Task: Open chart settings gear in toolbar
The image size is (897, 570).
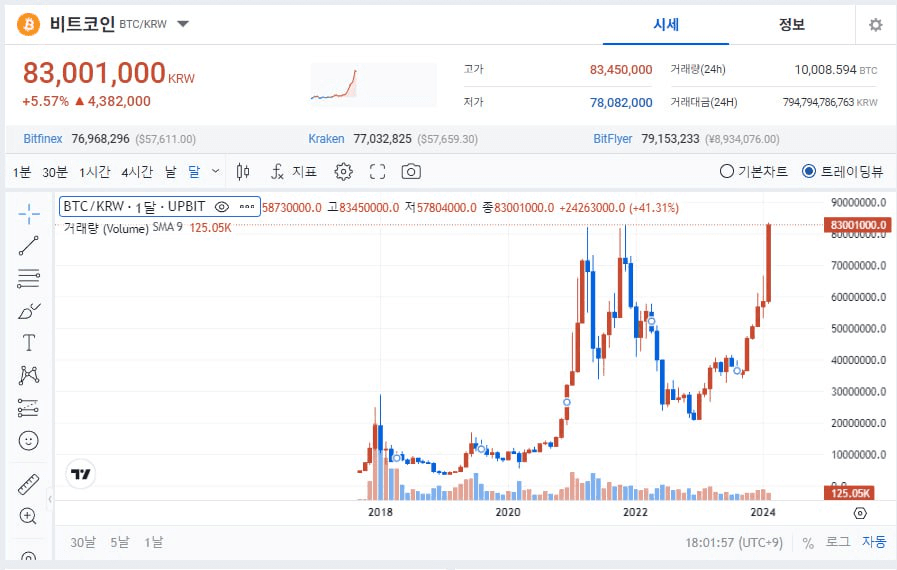Action: (x=343, y=171)
